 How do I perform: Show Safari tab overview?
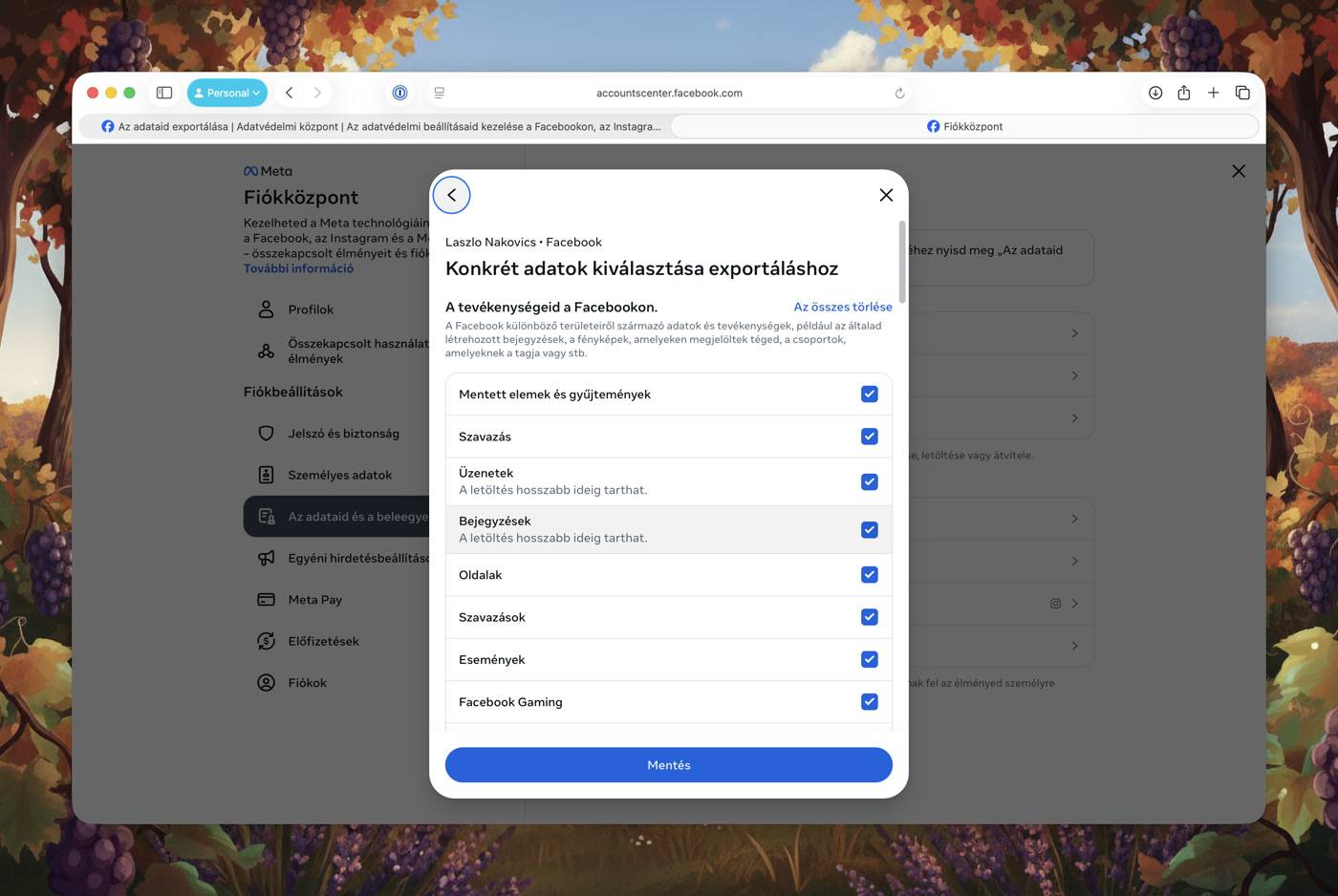(1242, 93)
